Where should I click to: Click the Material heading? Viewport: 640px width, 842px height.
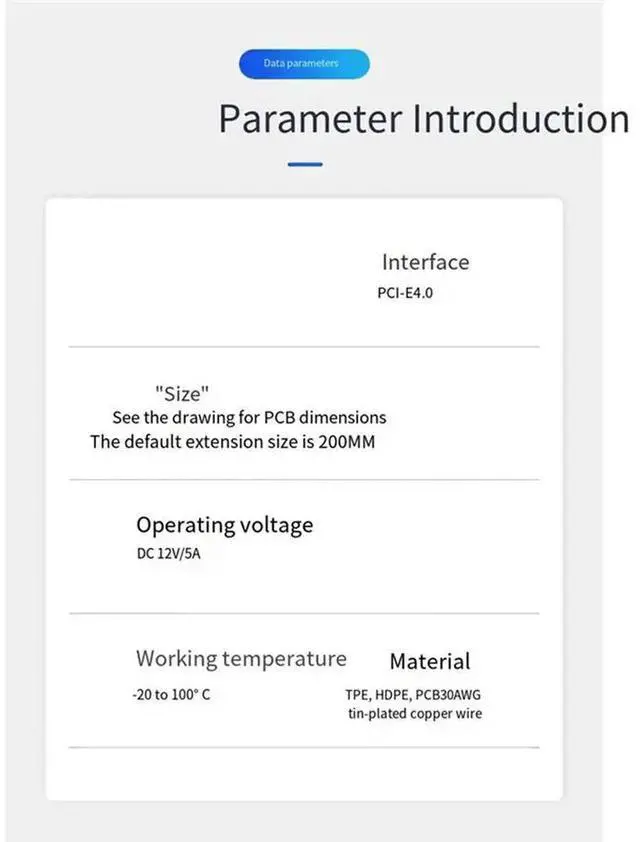430,662
